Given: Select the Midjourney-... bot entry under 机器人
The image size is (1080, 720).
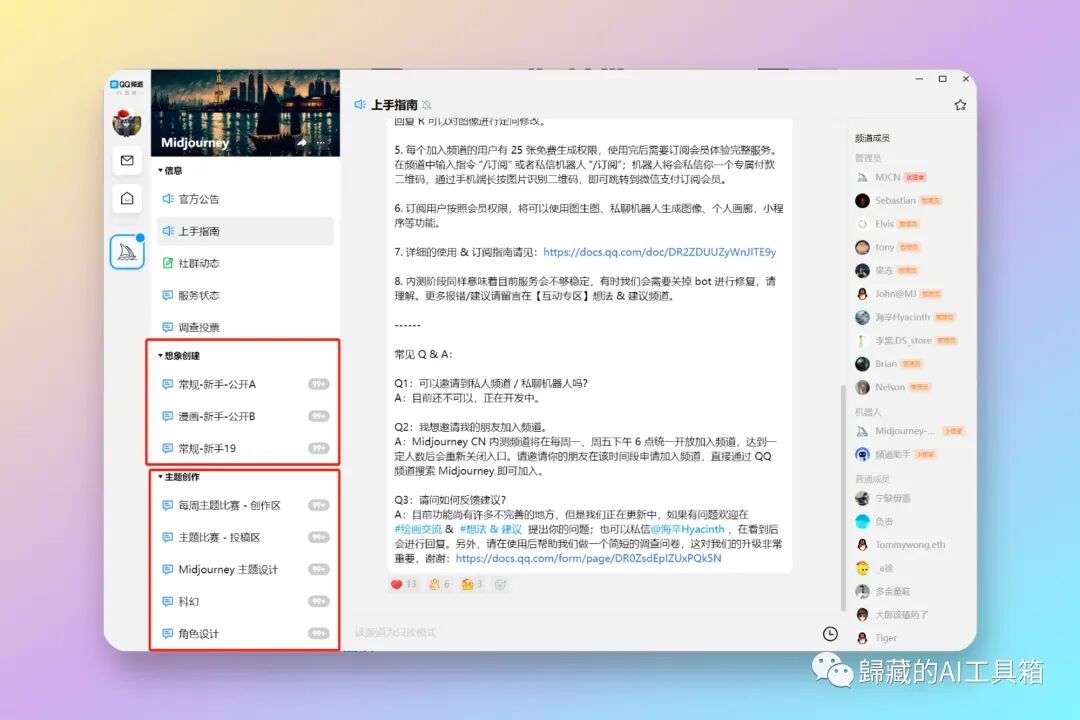Looking at the screenshot, I should point(909,431).
